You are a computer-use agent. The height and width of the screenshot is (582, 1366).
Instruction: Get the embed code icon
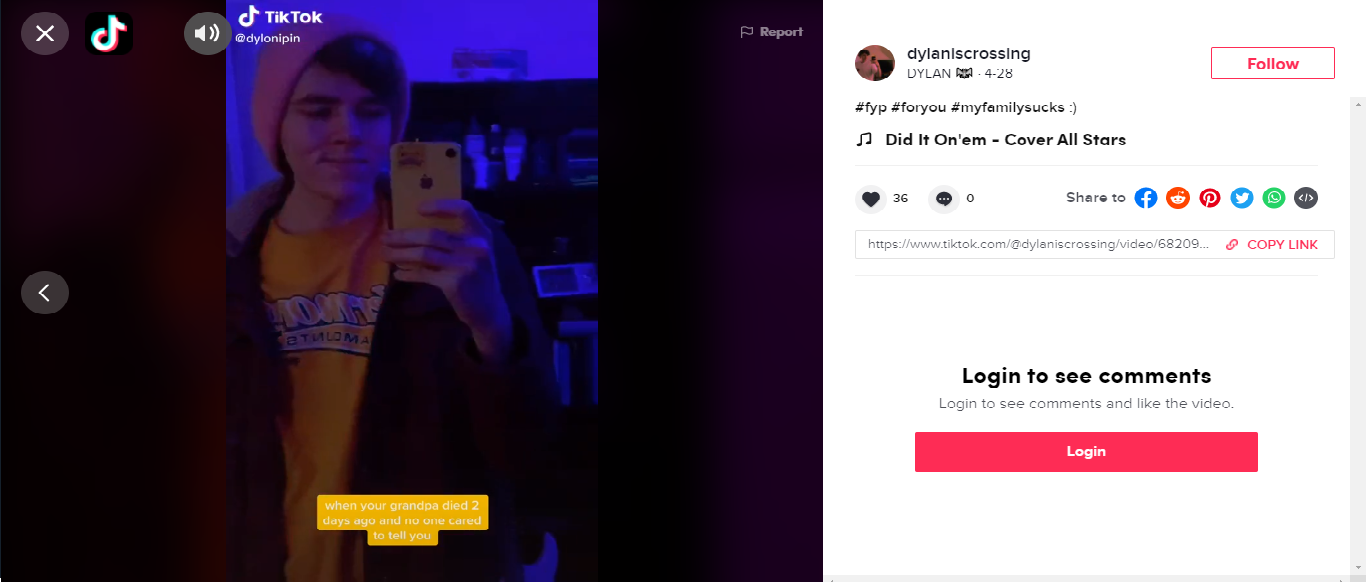tap(1306, 198)
